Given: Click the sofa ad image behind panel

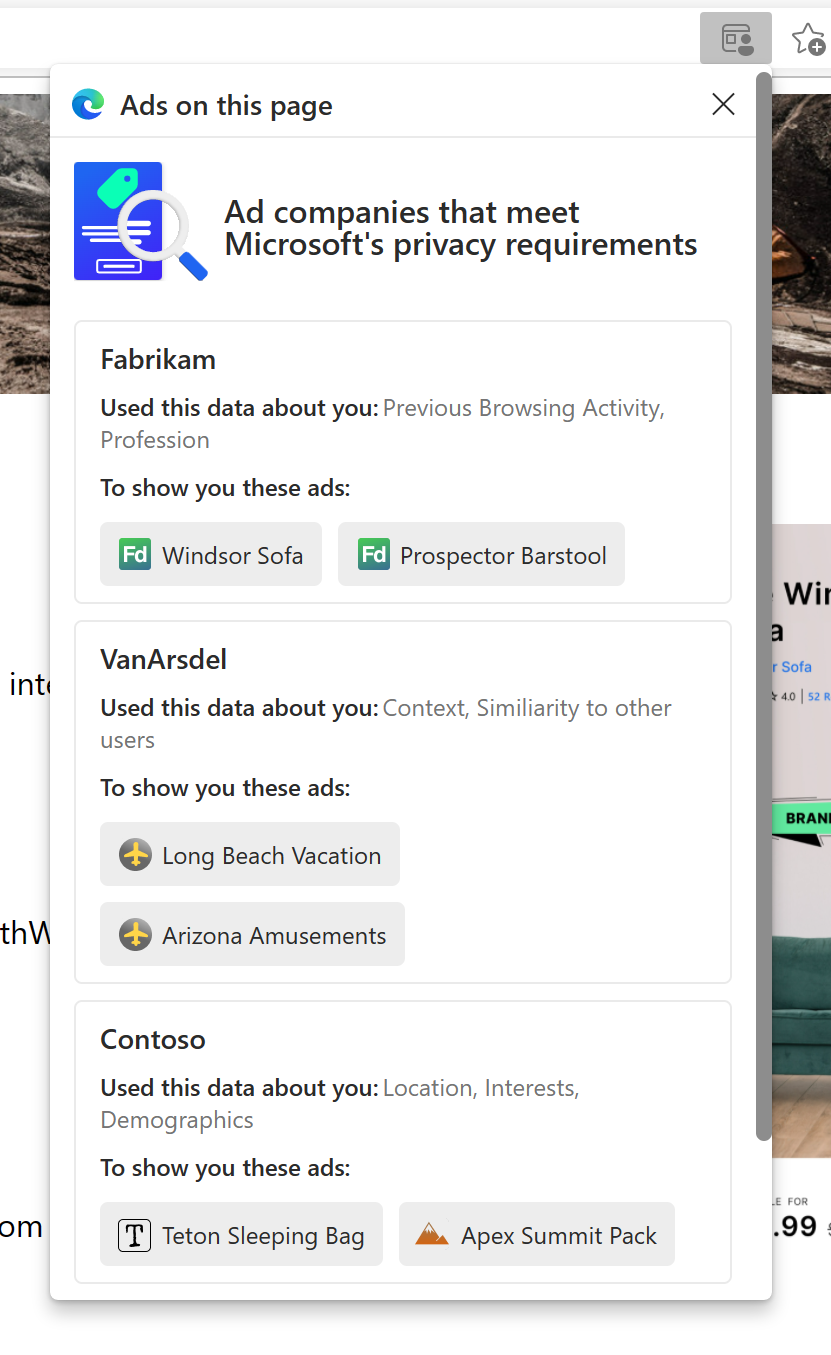Looking at the screenshot, I should 802,840.
